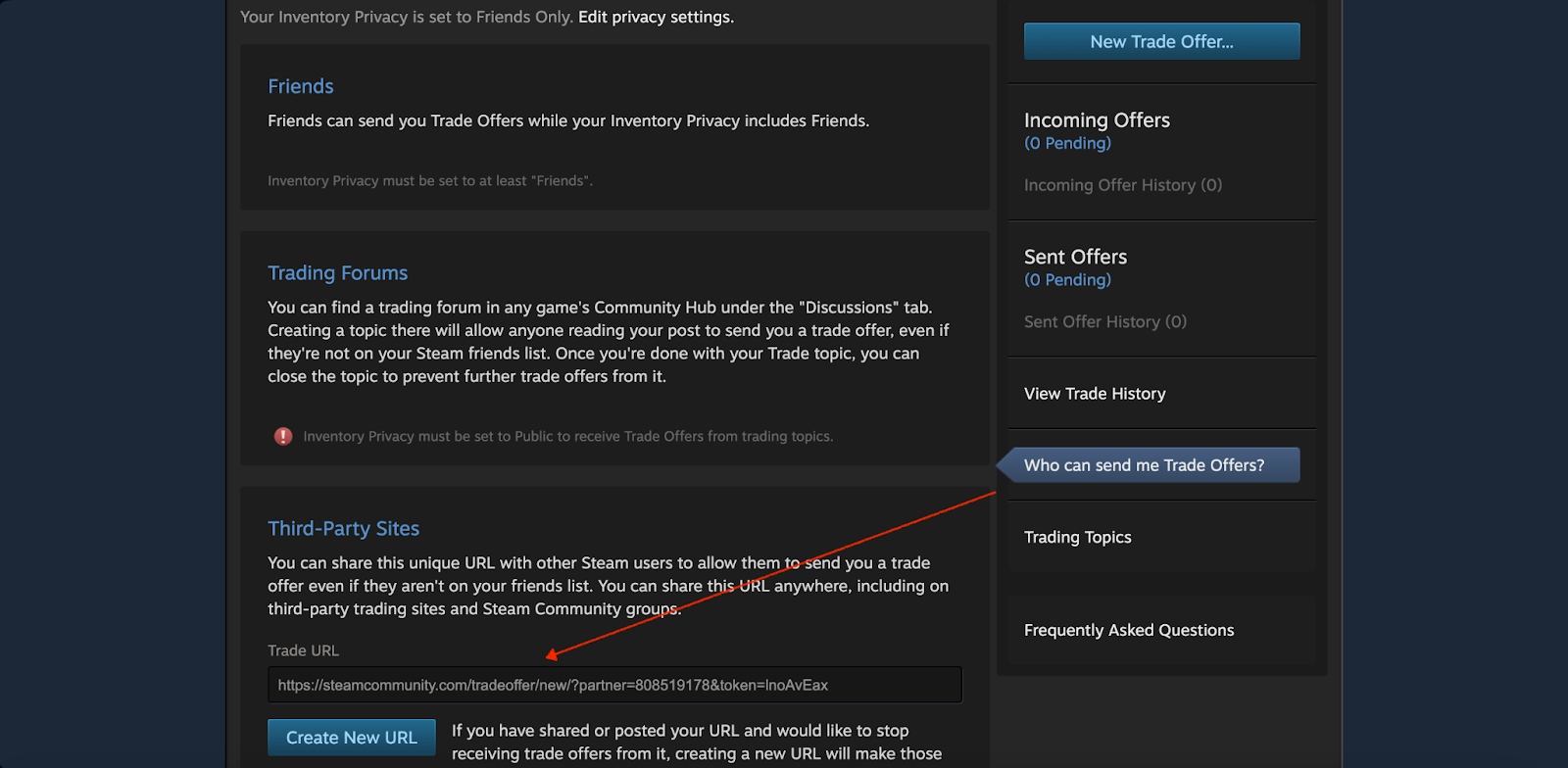Open Incoming Offers section
Image resolution: width=1568 pixels, height=768 pixels.
coord(1097,120)
